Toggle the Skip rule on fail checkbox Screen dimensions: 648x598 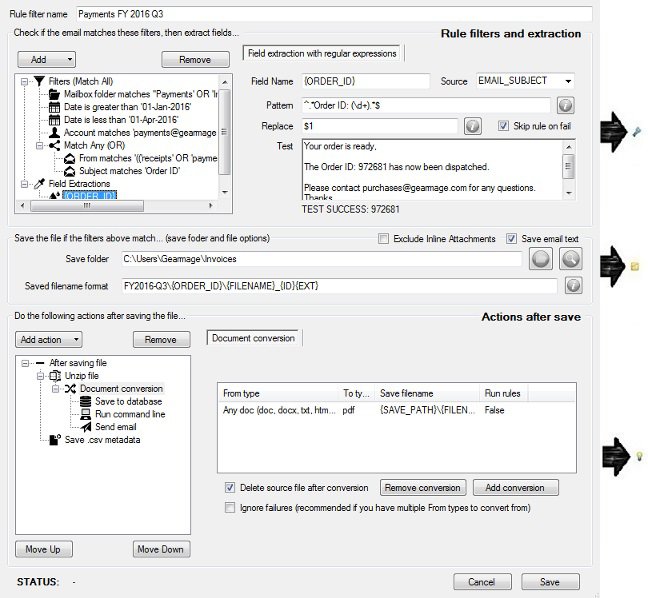tap(503, 126)
